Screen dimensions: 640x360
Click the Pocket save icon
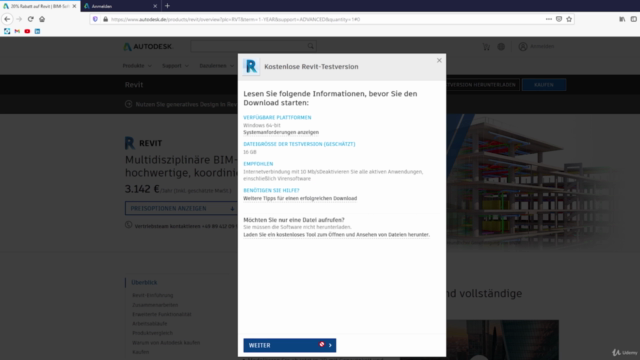(x=559, y=19)
